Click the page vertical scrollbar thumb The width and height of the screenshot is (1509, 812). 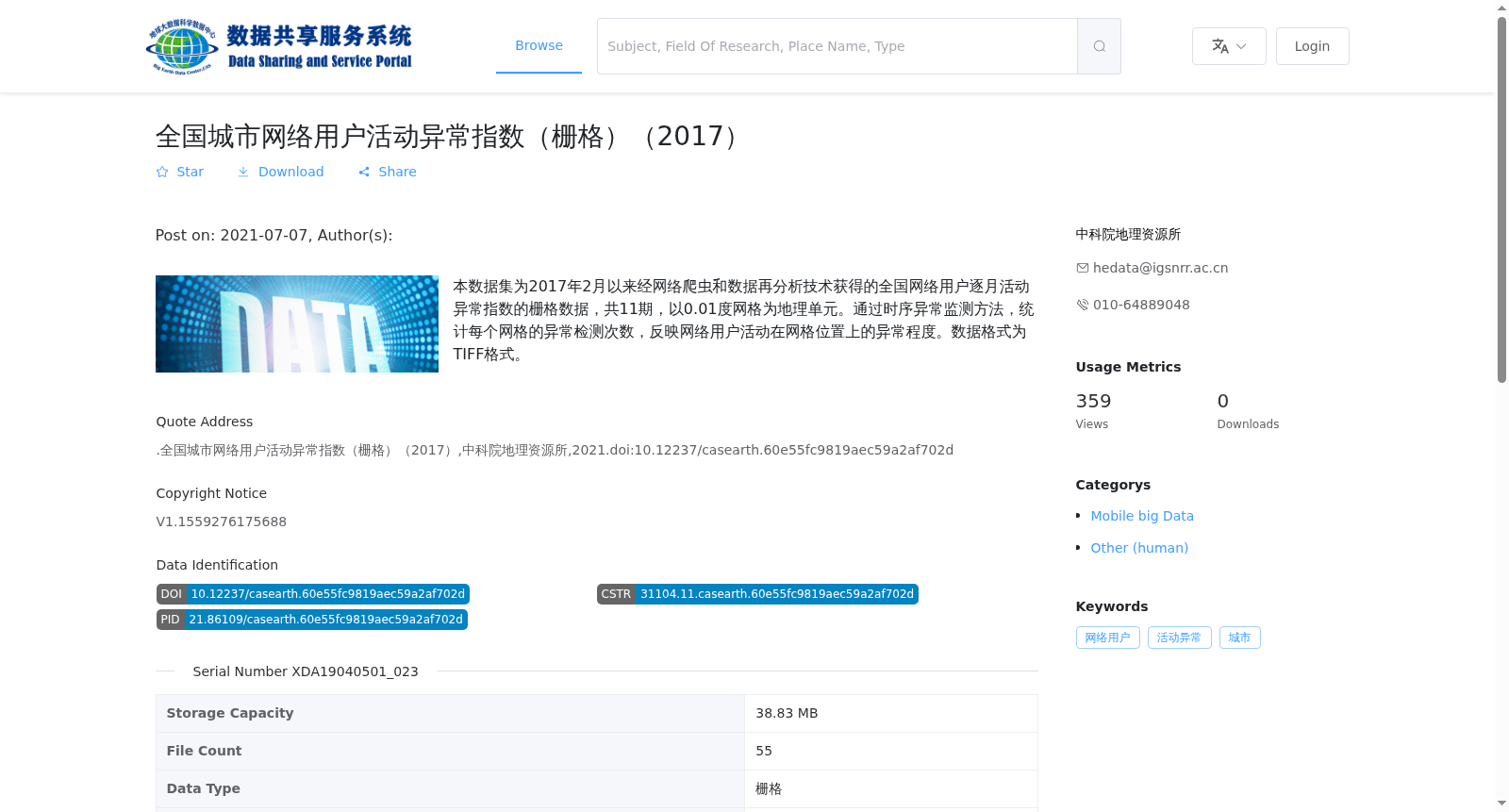point(1501,199)
